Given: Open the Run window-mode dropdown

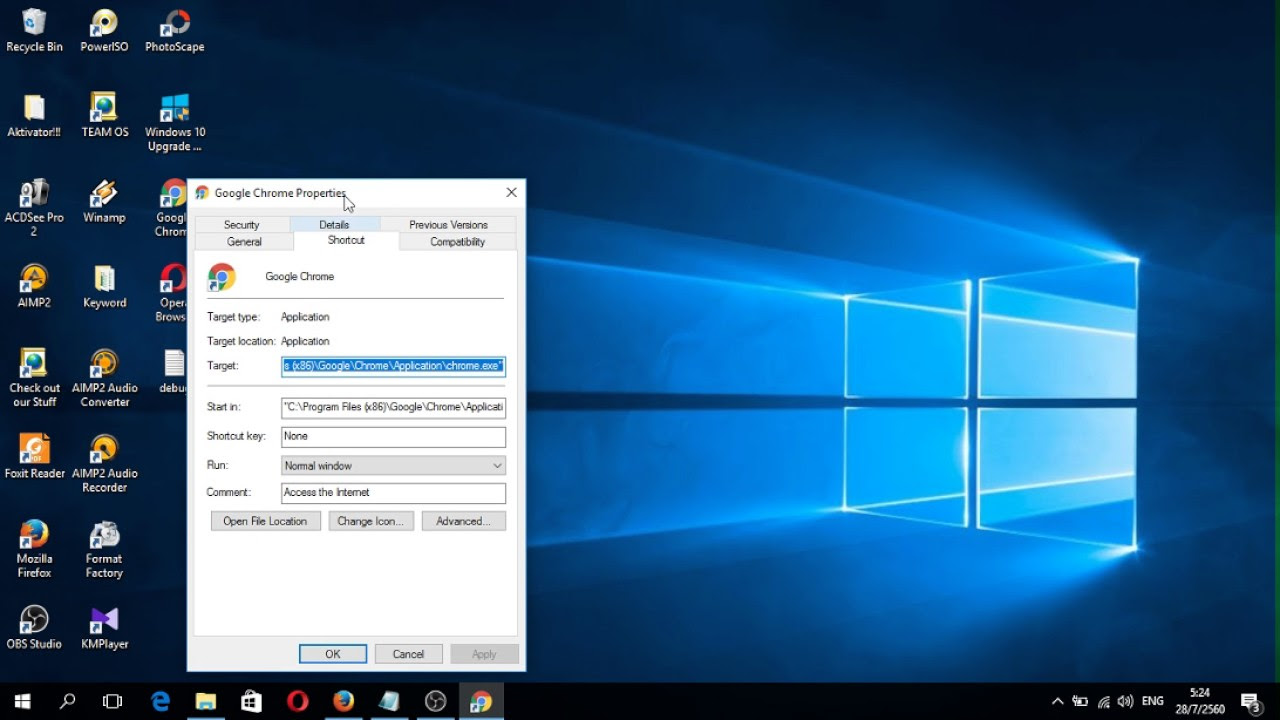Looking at the screenshot, I should pos(393,465).
